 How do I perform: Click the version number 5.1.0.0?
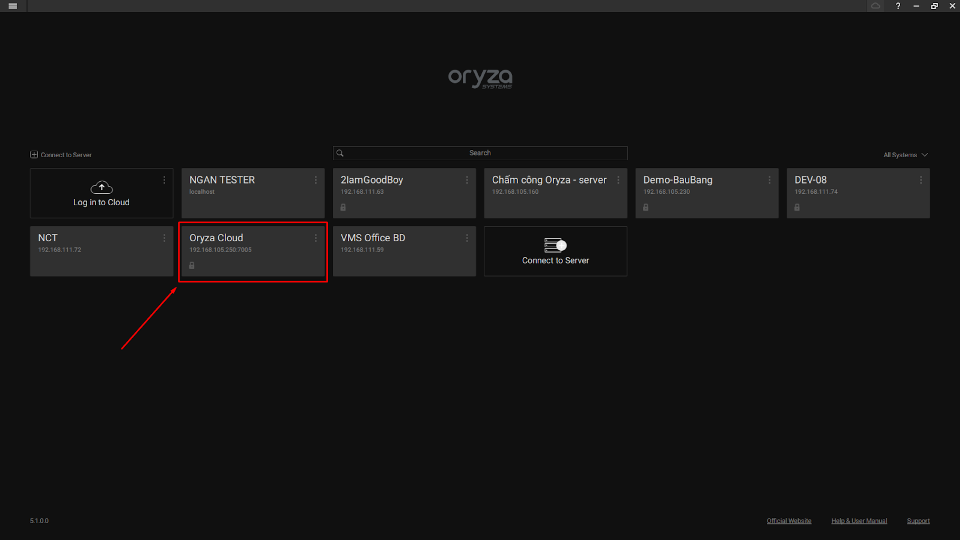pyautogui.click(x=39, y=521)
